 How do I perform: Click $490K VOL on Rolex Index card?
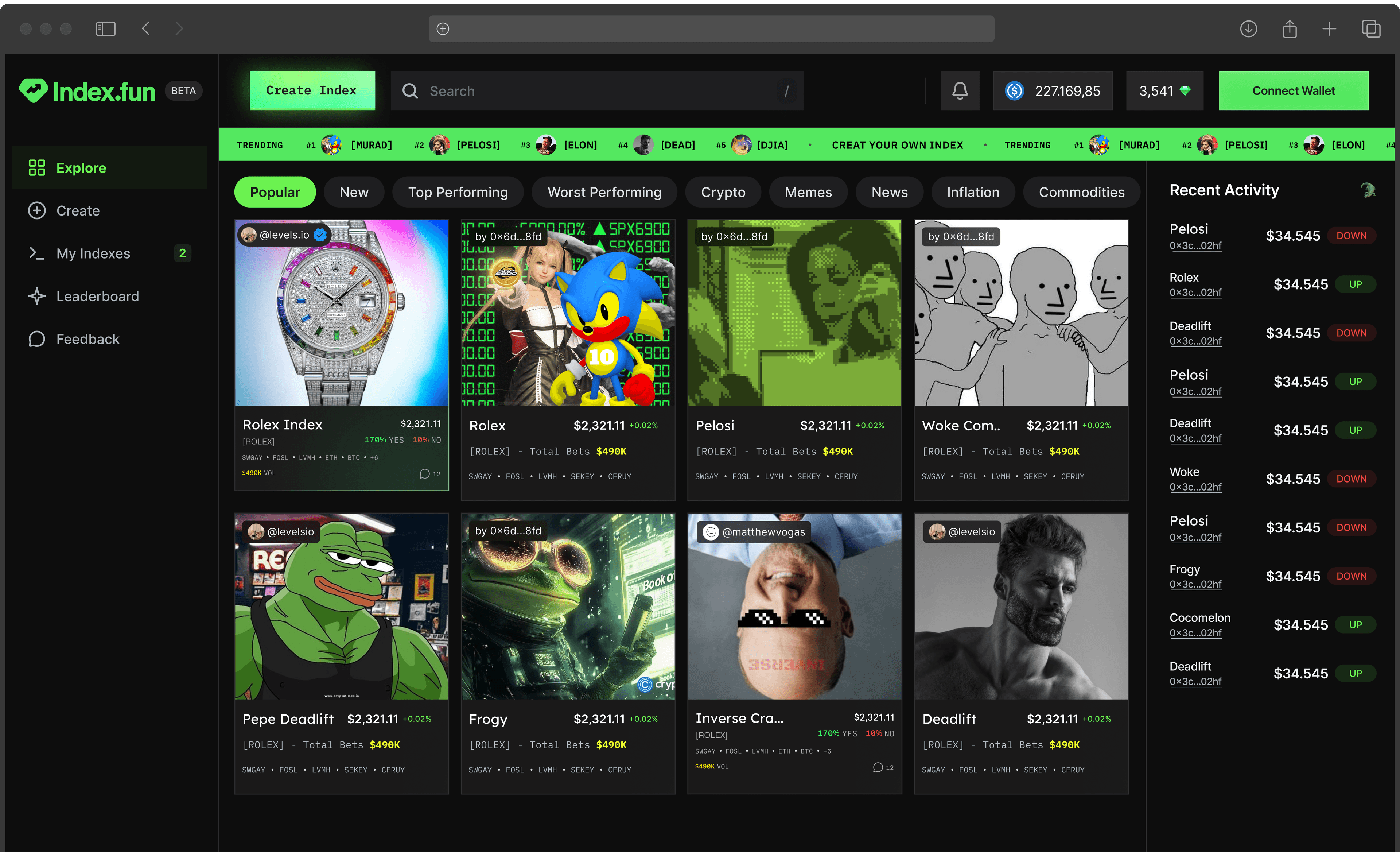click(258, 473)
